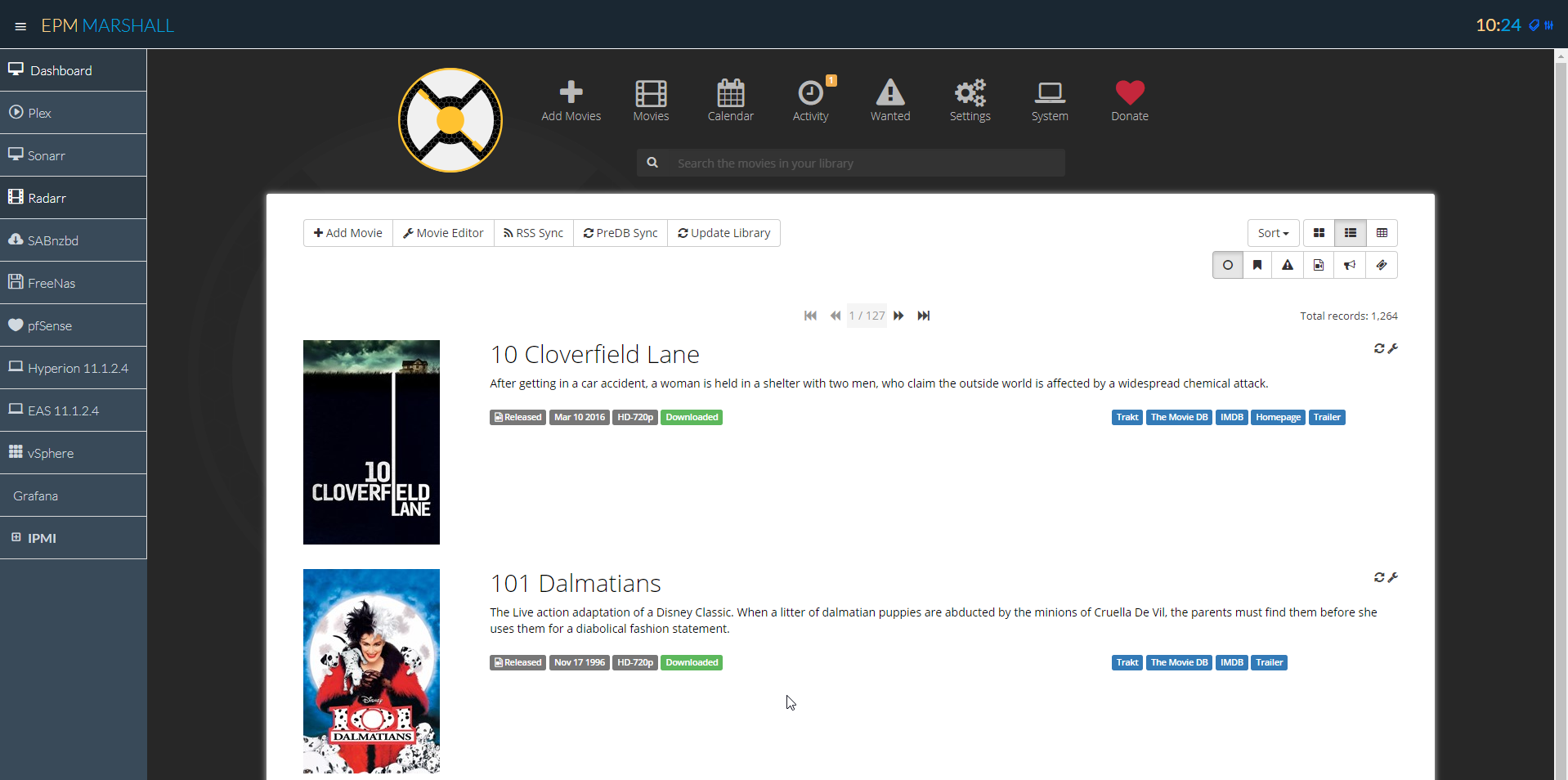Open SABnzbd in the sidebar

coord(74,240)
